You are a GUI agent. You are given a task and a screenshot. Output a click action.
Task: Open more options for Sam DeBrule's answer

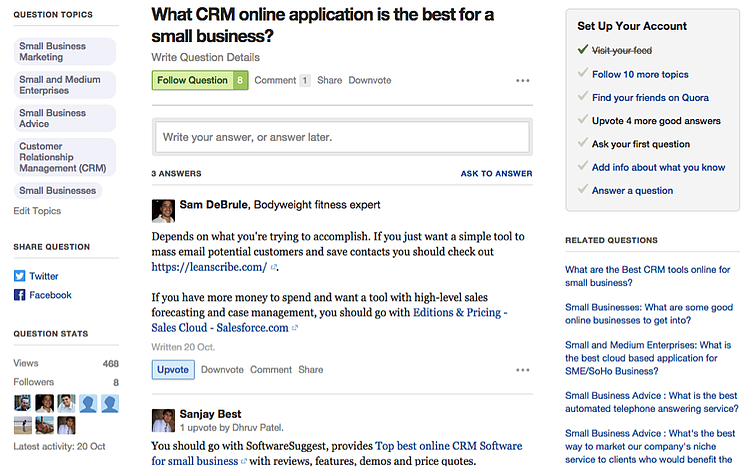click(522, 370)
